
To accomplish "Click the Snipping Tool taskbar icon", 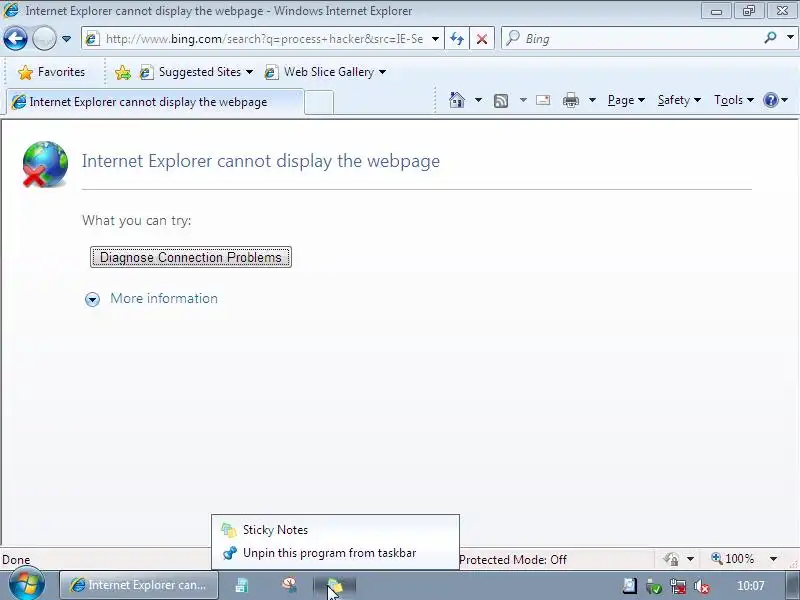I will [290, 585].
